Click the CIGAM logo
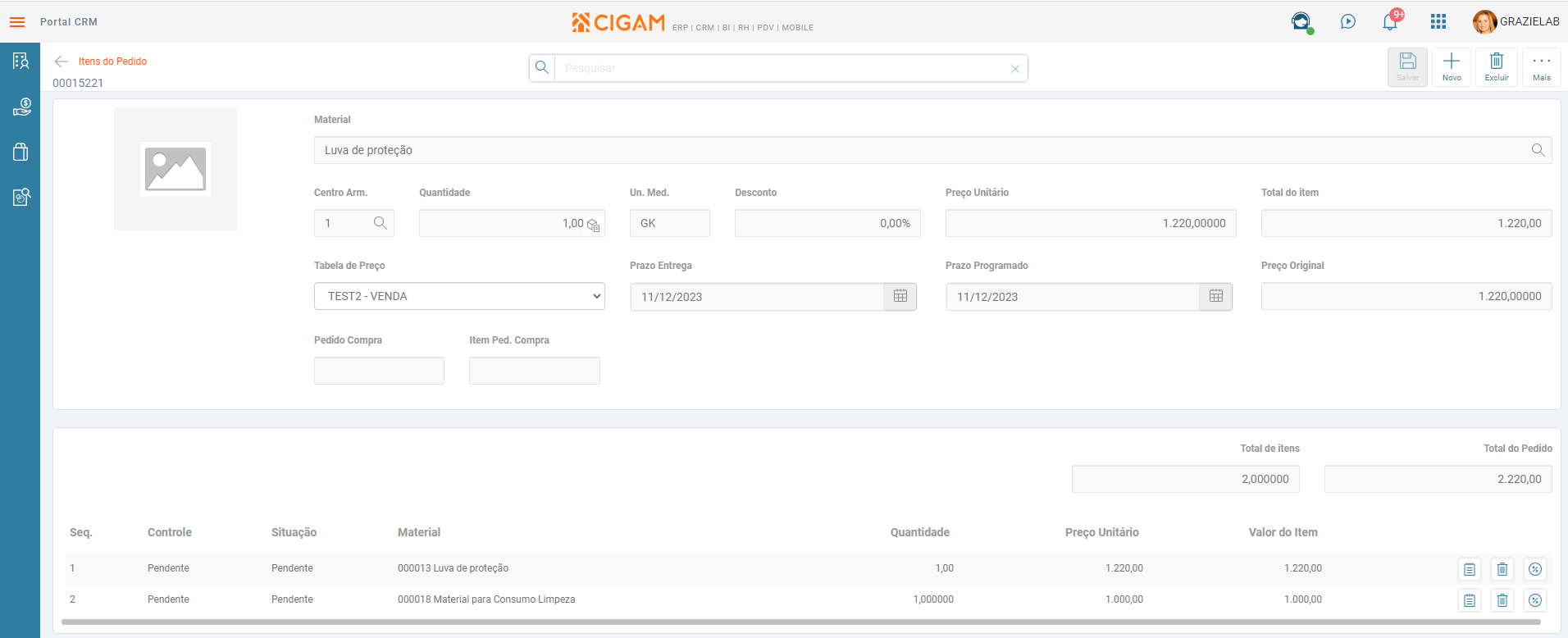This screenshot has width=1568, height=638. pos(618,22)
